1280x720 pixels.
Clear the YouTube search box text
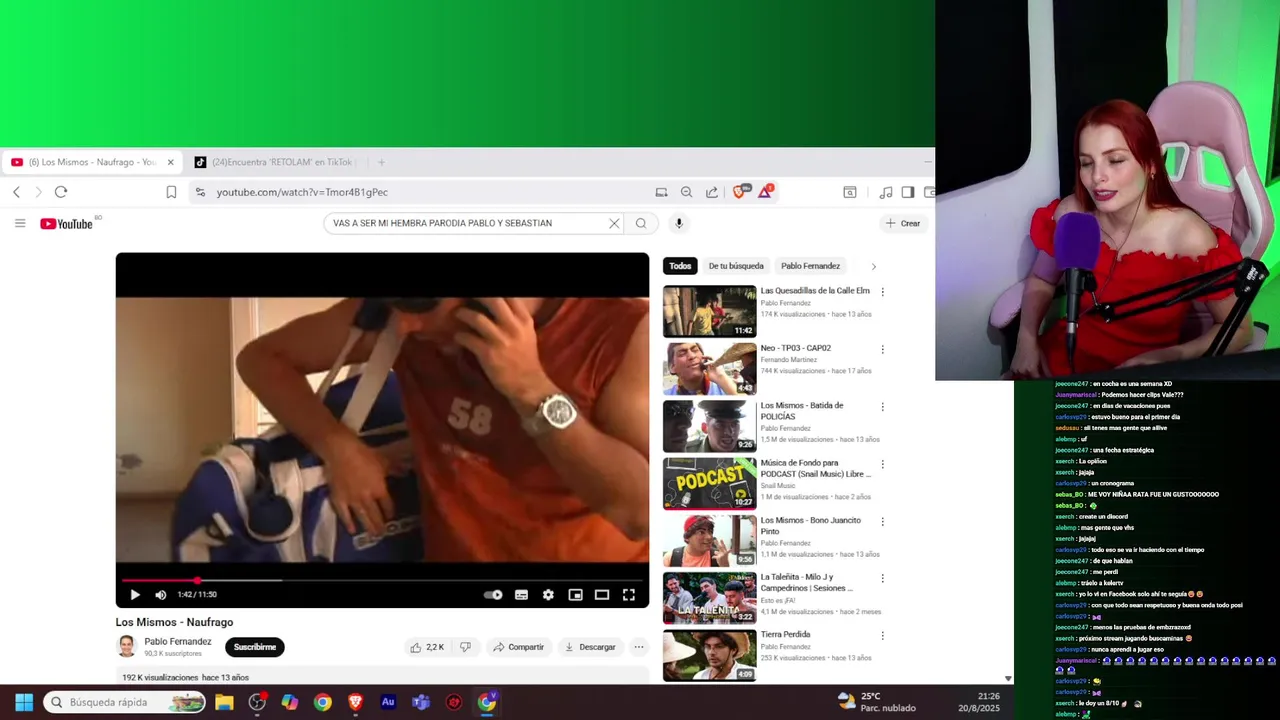(x=614, y=223)
